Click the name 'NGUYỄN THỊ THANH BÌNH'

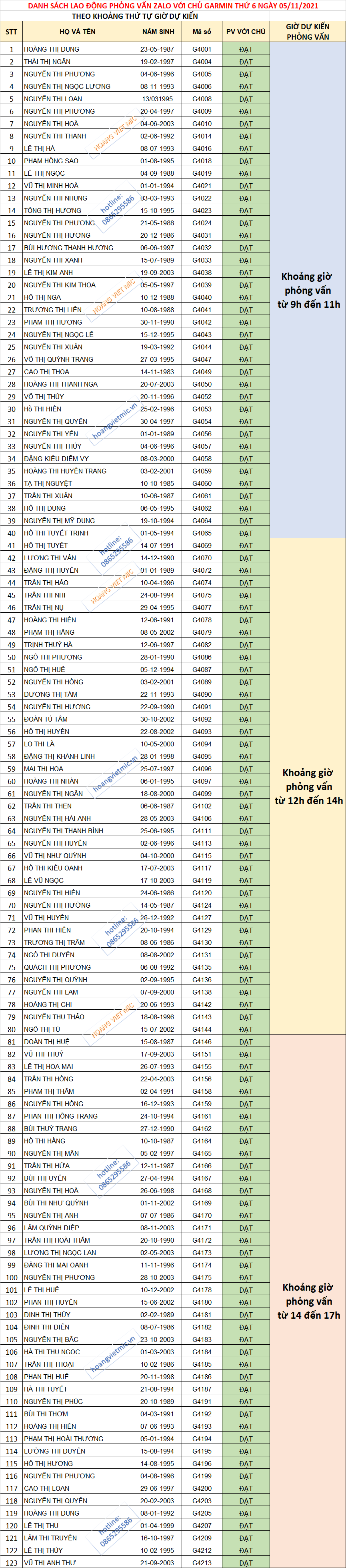pyautogui.click(x=63, y=831)
